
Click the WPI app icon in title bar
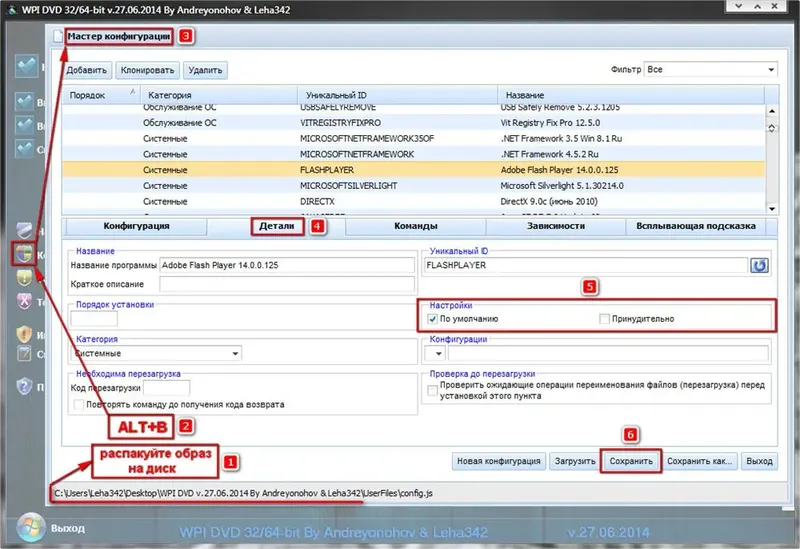click(12, 10)
